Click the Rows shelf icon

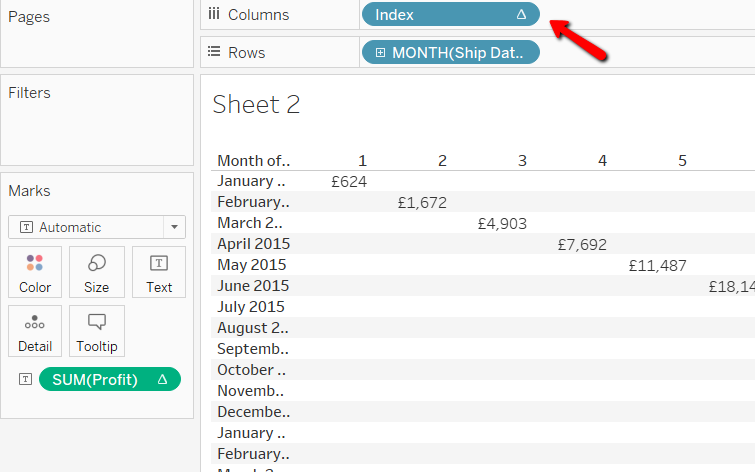(x=213, y=52)
